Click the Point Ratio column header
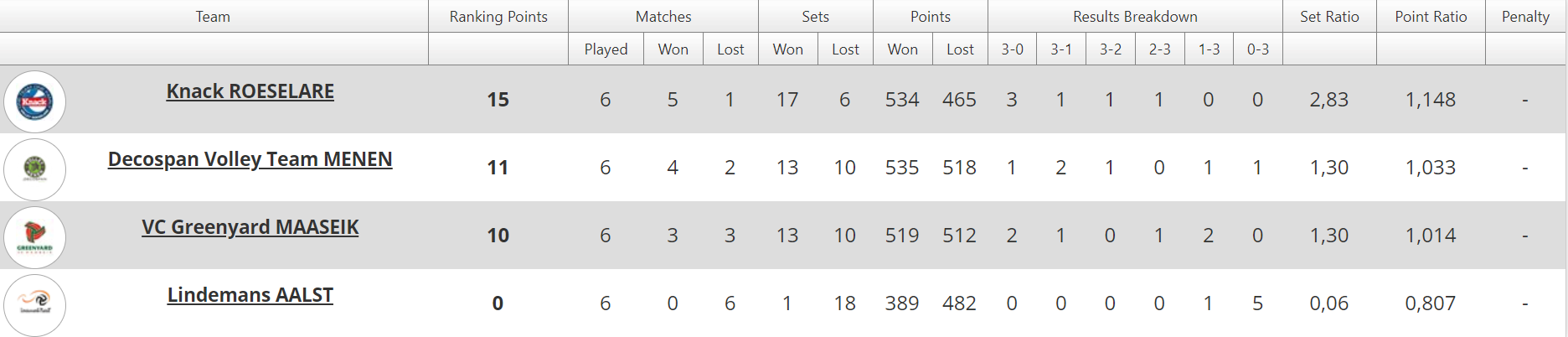Image resolution: width=1568 pixels, height=337 pixels. 1431,17
